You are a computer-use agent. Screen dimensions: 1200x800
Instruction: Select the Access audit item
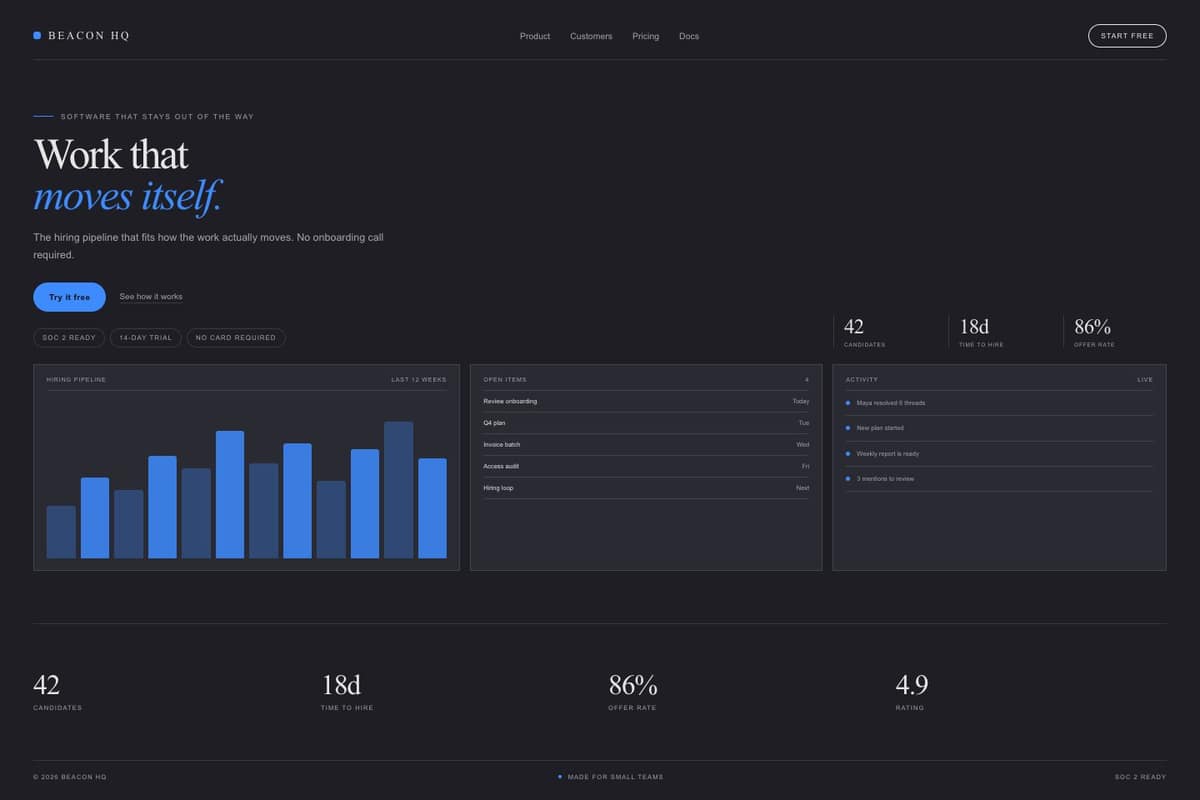(646, 466)
